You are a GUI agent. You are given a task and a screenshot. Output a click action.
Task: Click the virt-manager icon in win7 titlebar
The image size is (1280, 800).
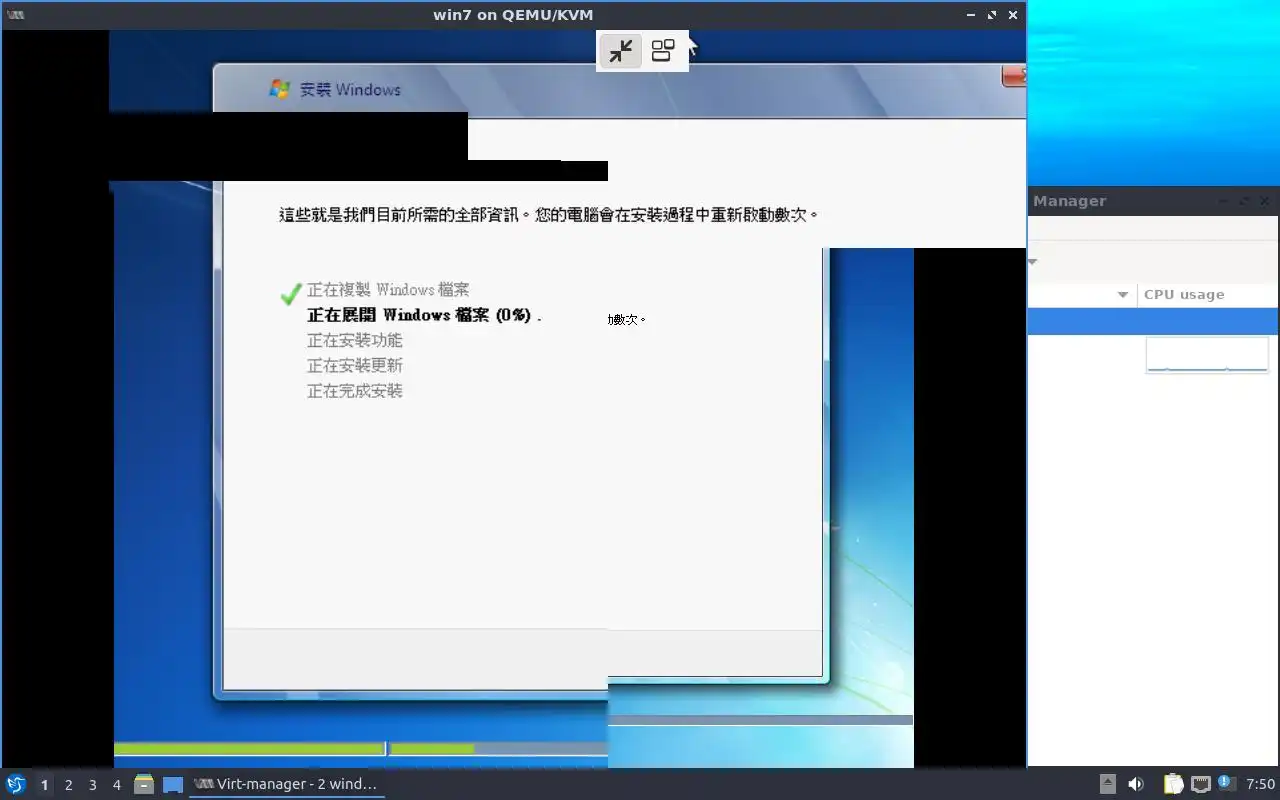[16, 15]
